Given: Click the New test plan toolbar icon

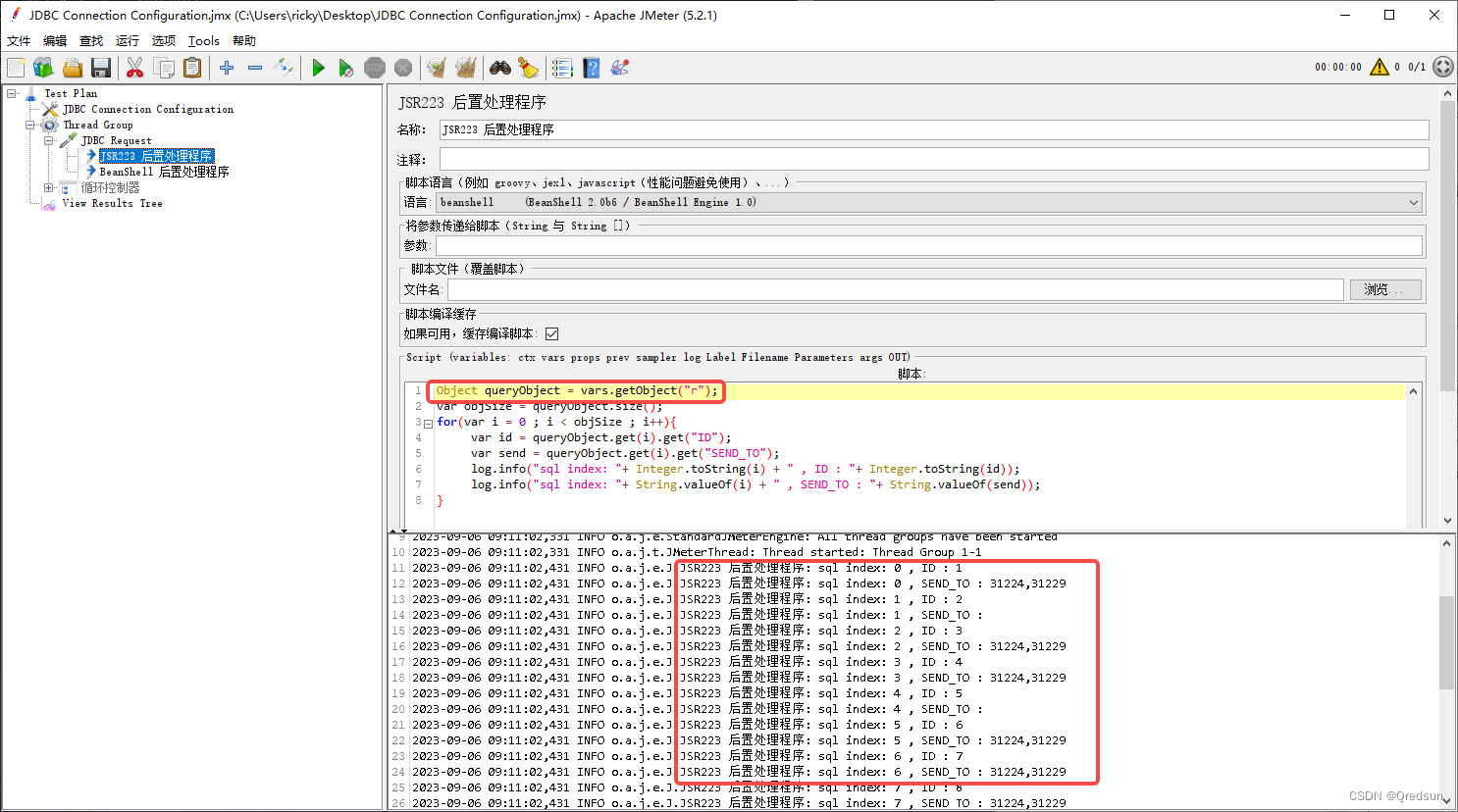Looking at the screenshot, I should pos(16,68).
